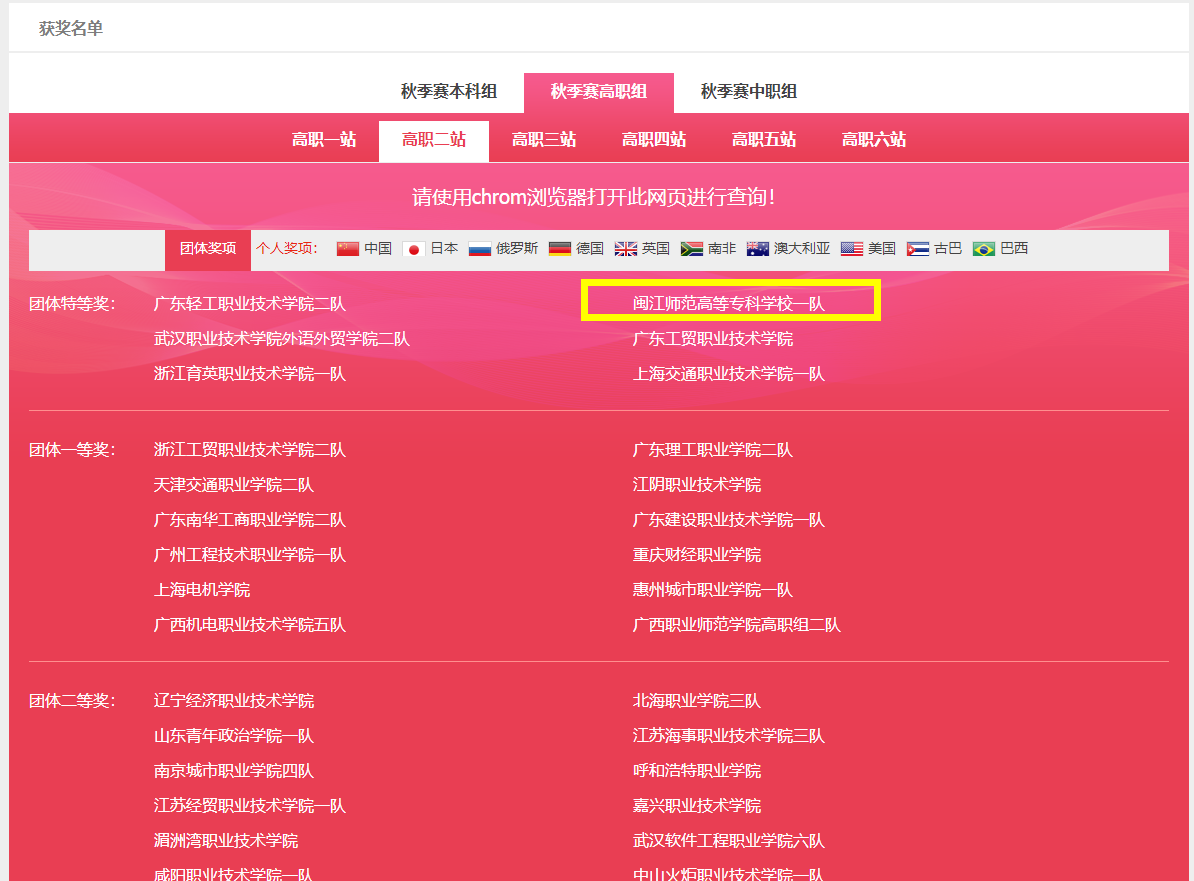Choose the UK Union Jack flag icon
The image size is (1194, 881).
click(625, 249)
